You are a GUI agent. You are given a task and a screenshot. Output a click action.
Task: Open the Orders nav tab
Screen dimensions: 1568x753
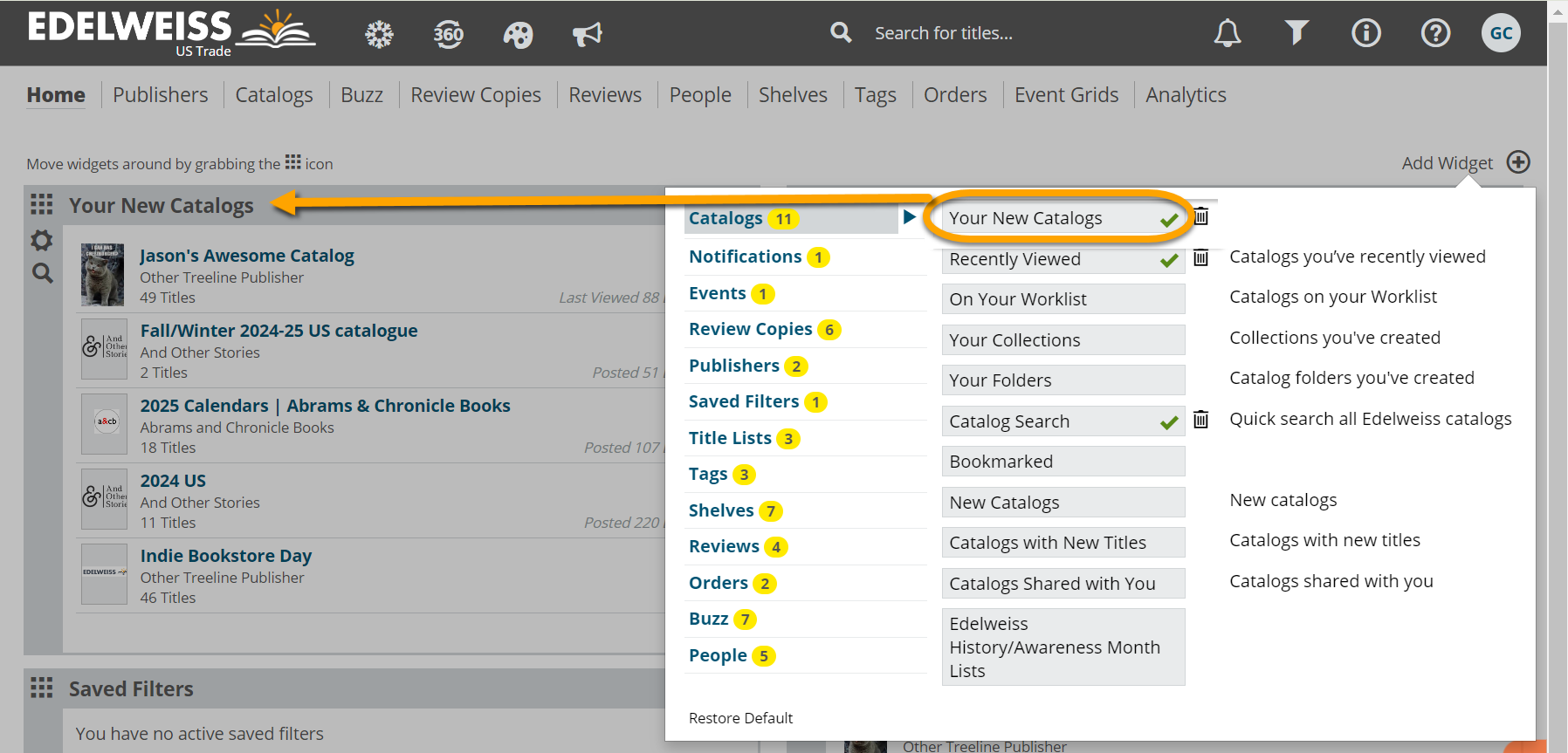pos(955,94)
